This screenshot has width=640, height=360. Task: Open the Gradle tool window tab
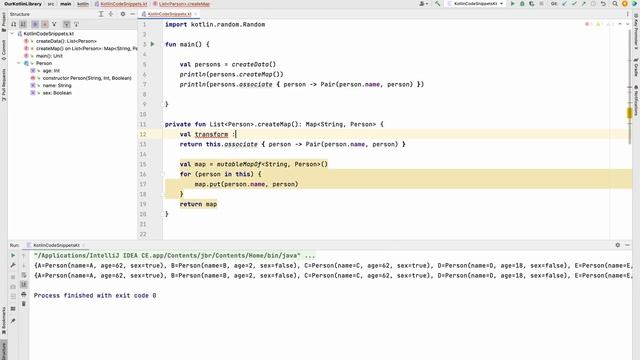636,67
